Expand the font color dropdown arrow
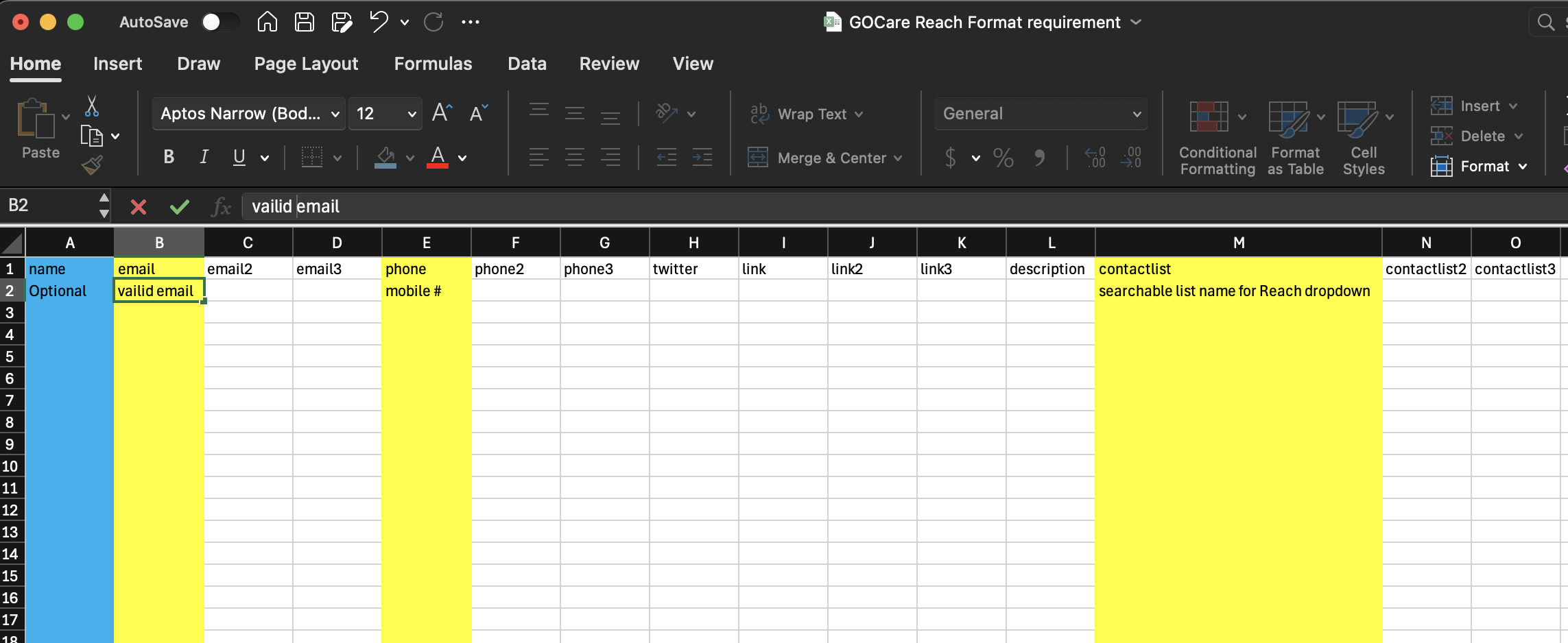The height and width of the screenshot is (643, 1568). [462, 158]
